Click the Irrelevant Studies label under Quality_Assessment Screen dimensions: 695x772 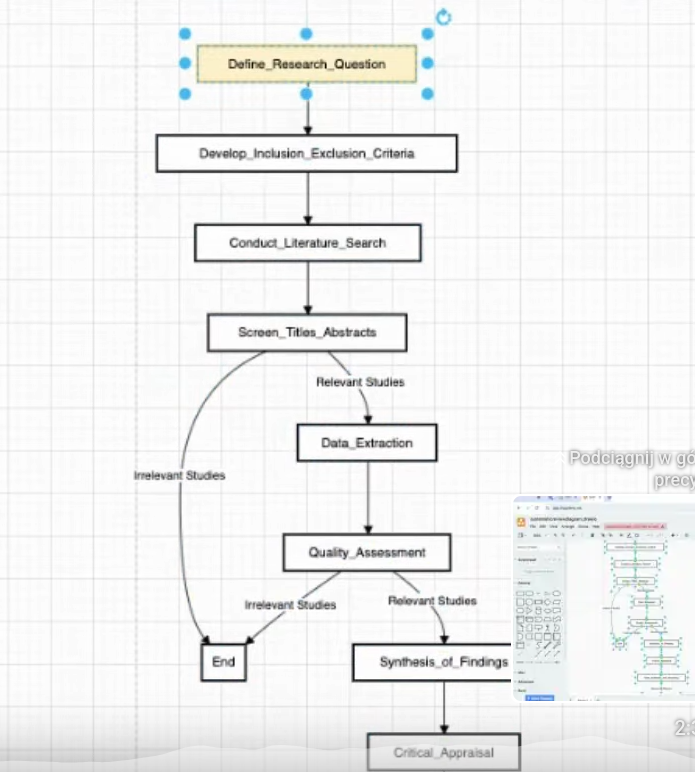click(290, 605)
